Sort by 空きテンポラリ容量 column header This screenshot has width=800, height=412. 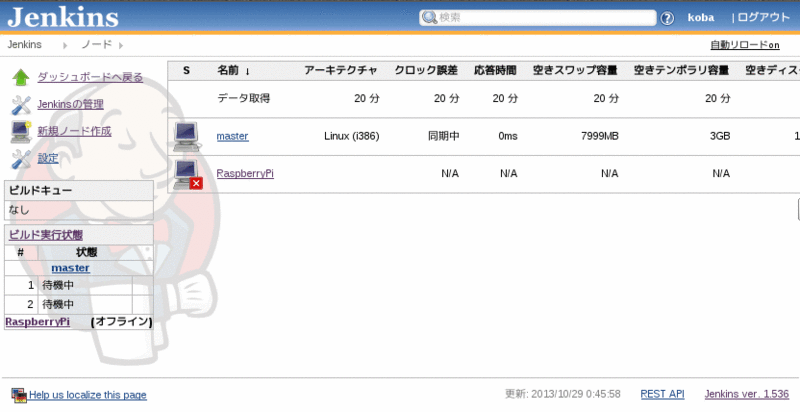point(682,70)
